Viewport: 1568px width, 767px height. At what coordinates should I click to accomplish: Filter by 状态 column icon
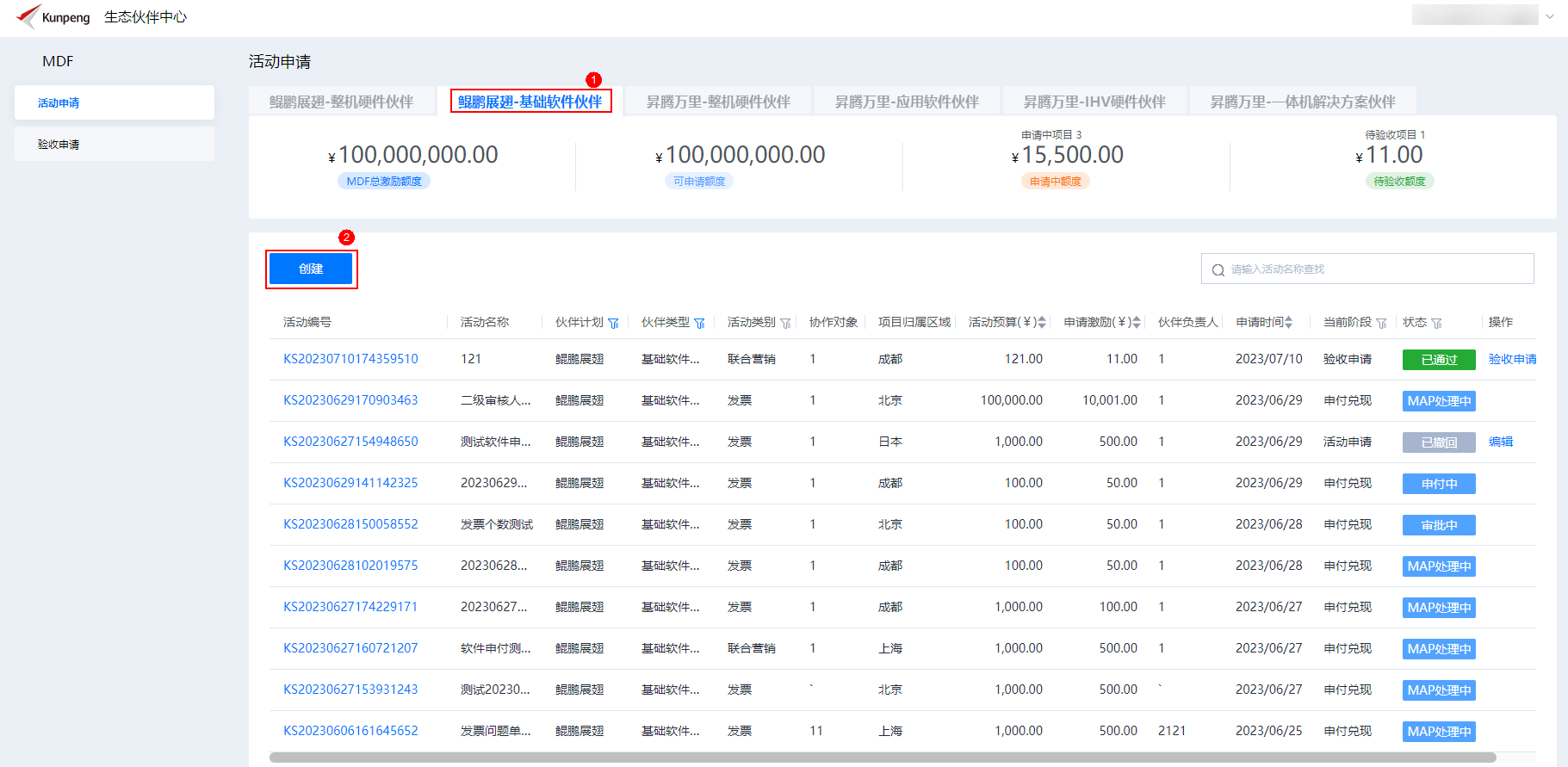1436,323
